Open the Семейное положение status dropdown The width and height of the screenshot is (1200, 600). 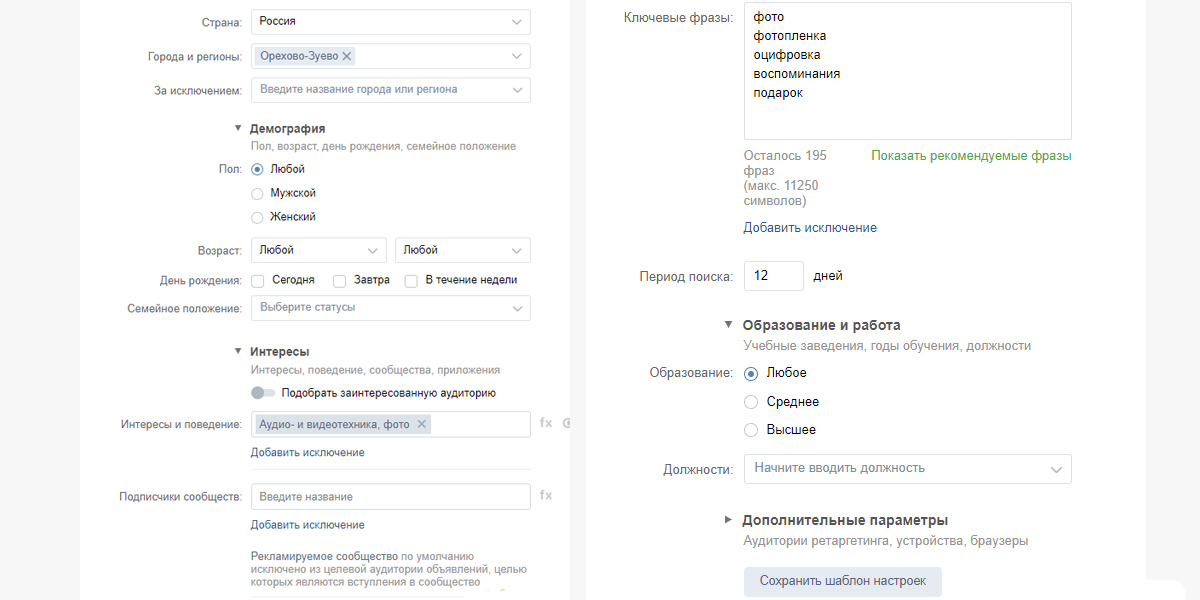(391, 308)
